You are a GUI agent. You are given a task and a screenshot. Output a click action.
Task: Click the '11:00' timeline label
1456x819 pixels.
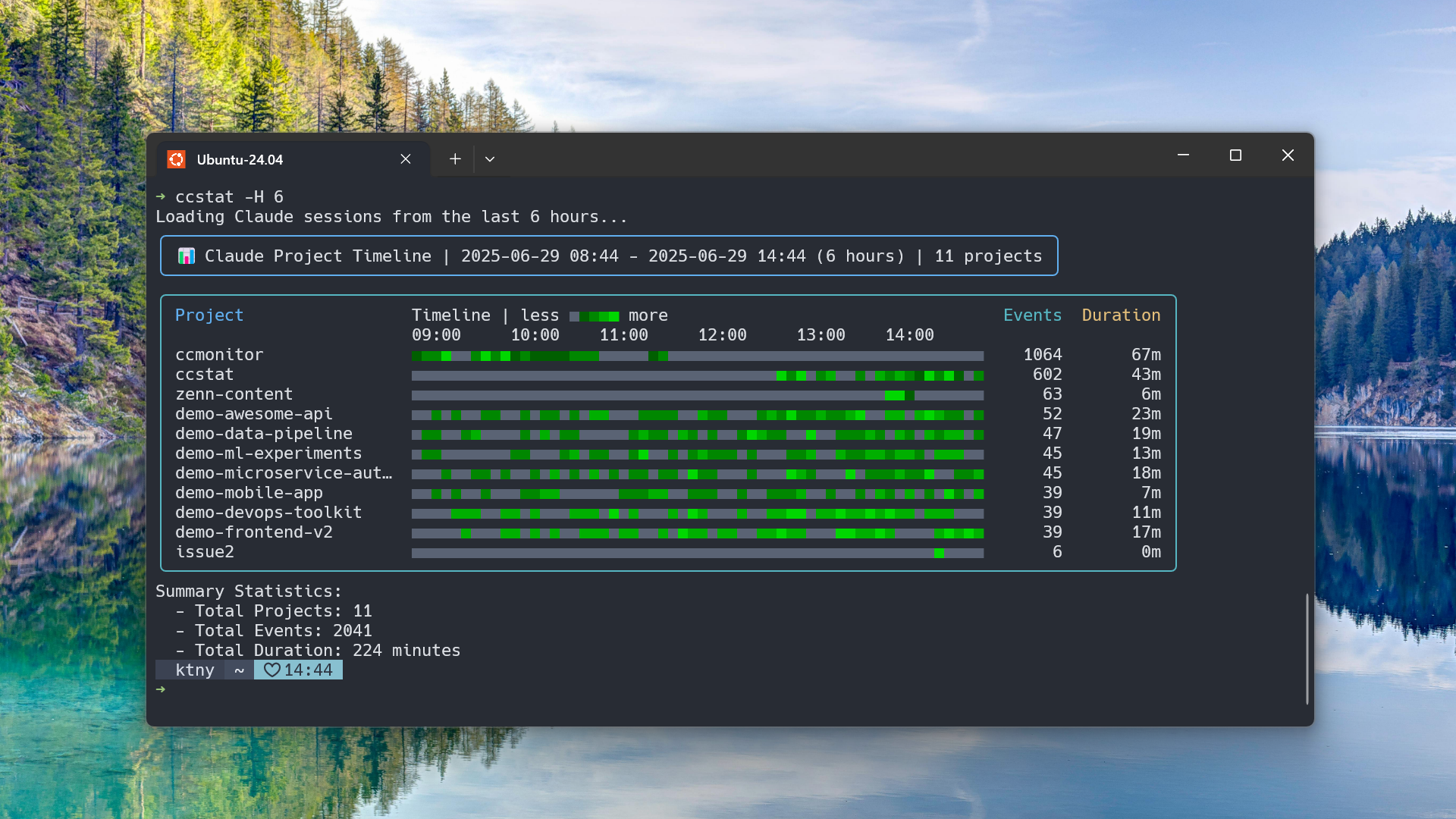(623, 335)
